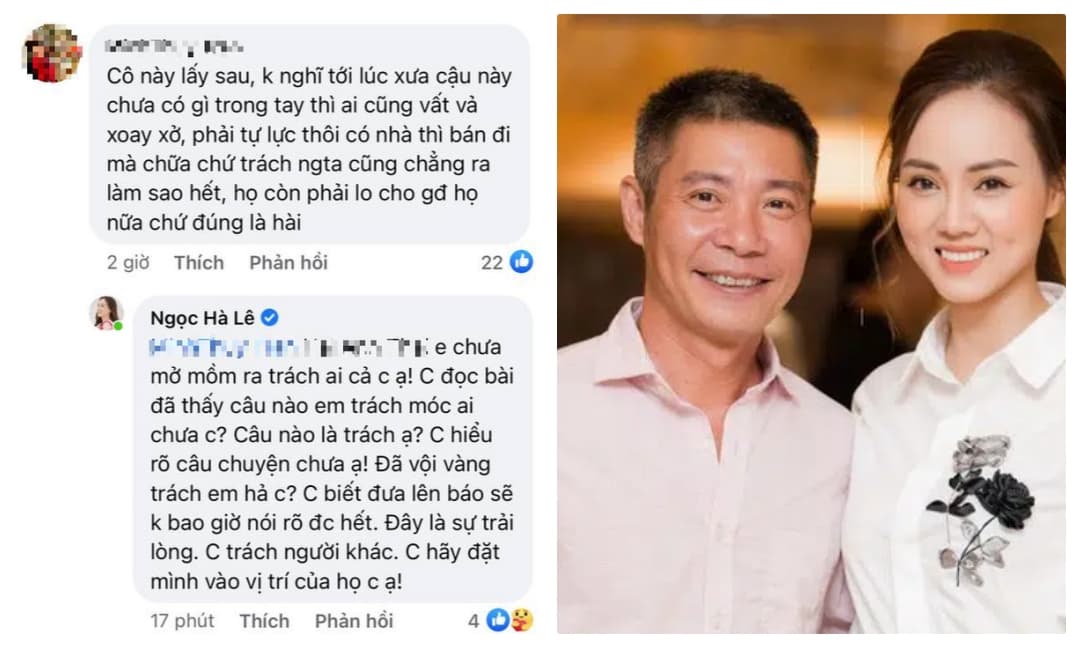Open the blurred commenter's profile avatar

52,53
